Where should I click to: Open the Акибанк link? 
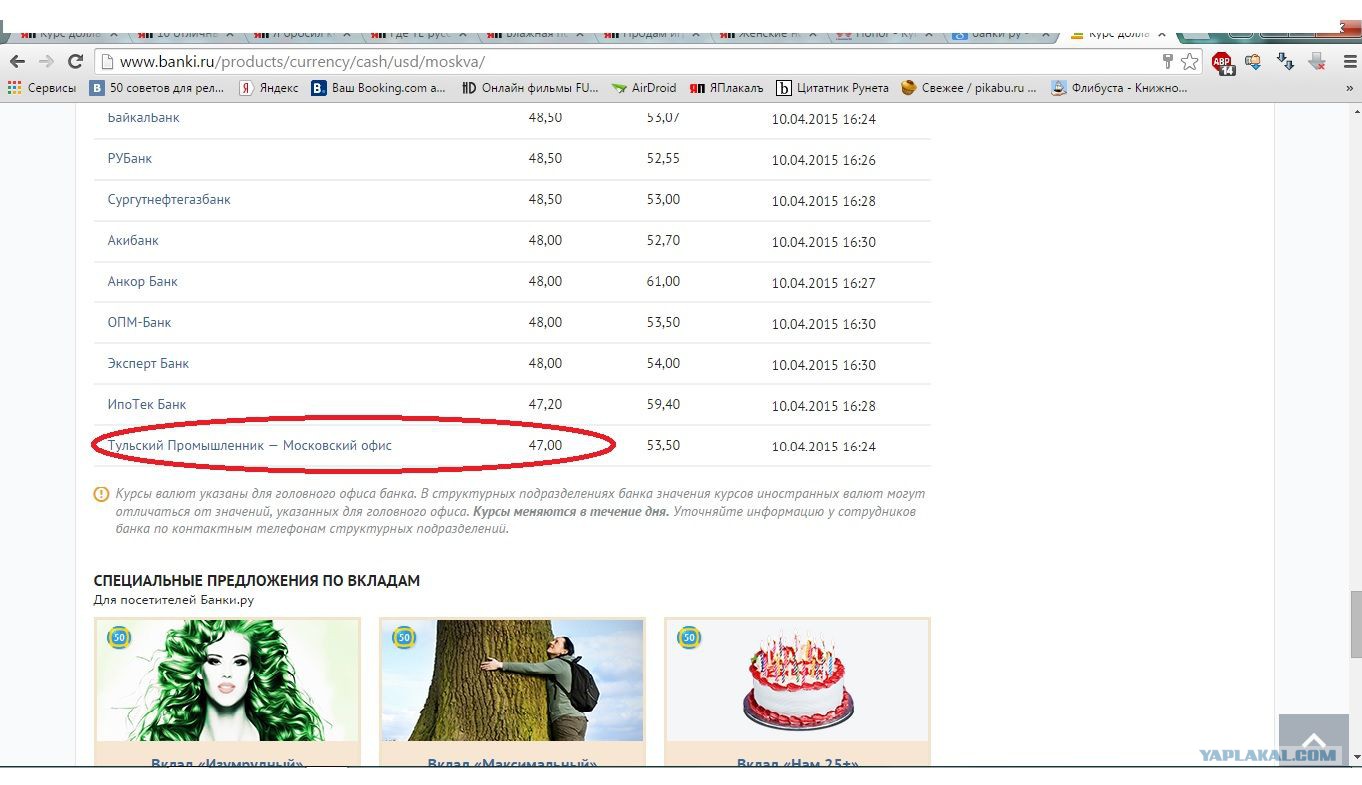click(x=133, y=241)
